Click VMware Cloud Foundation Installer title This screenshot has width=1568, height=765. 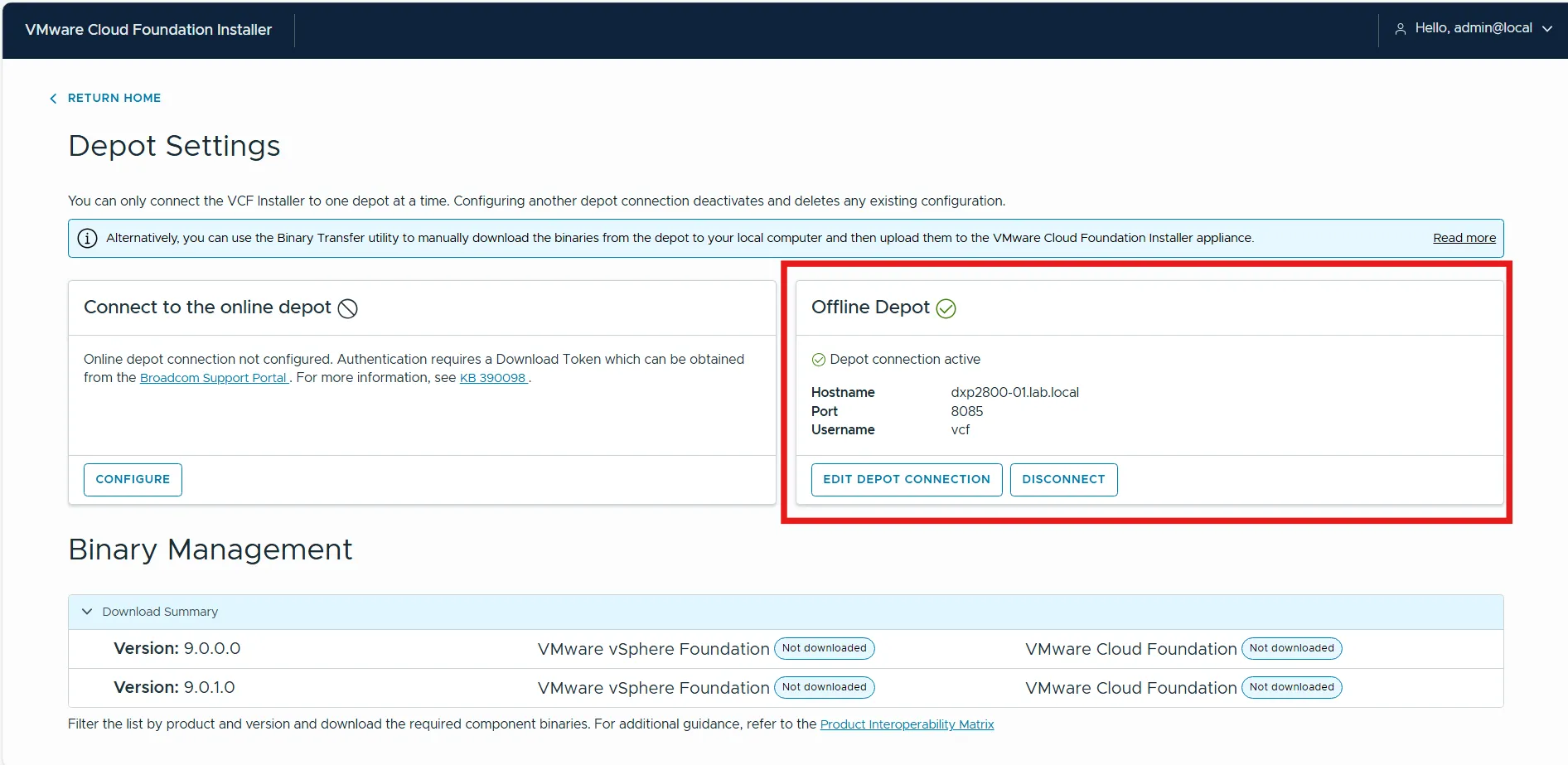[x=148, y=30]
